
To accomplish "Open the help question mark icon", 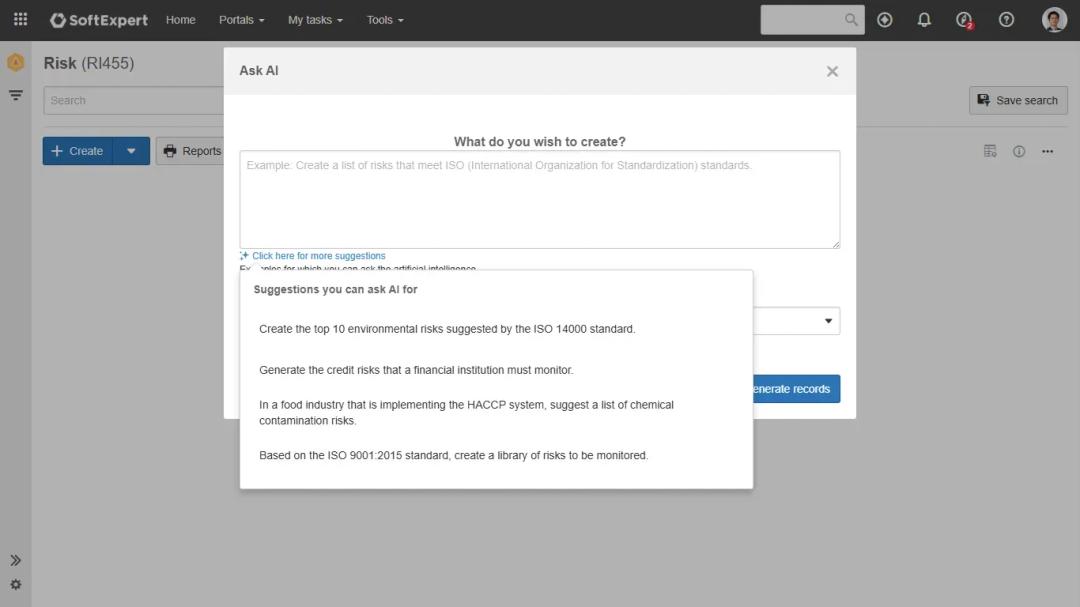I will pos(1006,20).
